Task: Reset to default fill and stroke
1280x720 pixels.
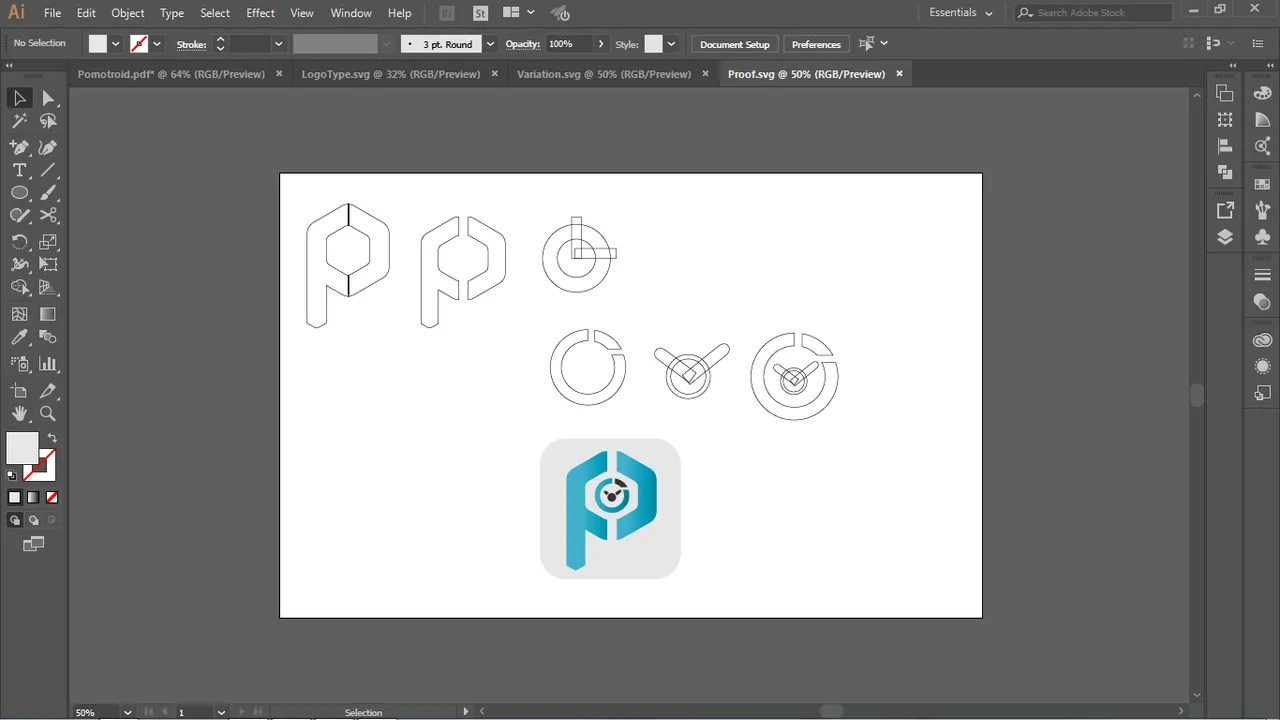Action: [x=12, y=476]
